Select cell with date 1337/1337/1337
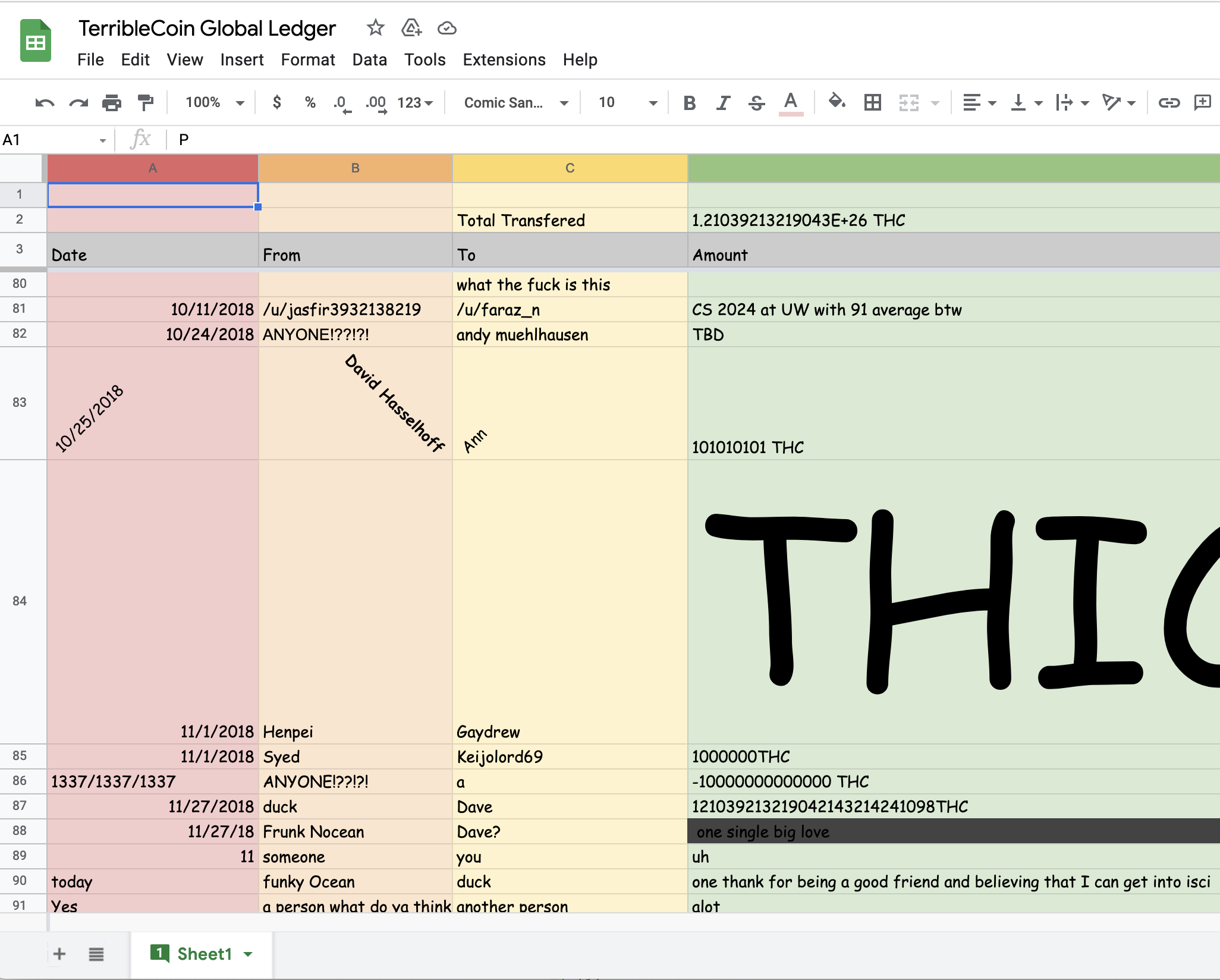This screenshot has width=1220, height=980. click(153, 781)
